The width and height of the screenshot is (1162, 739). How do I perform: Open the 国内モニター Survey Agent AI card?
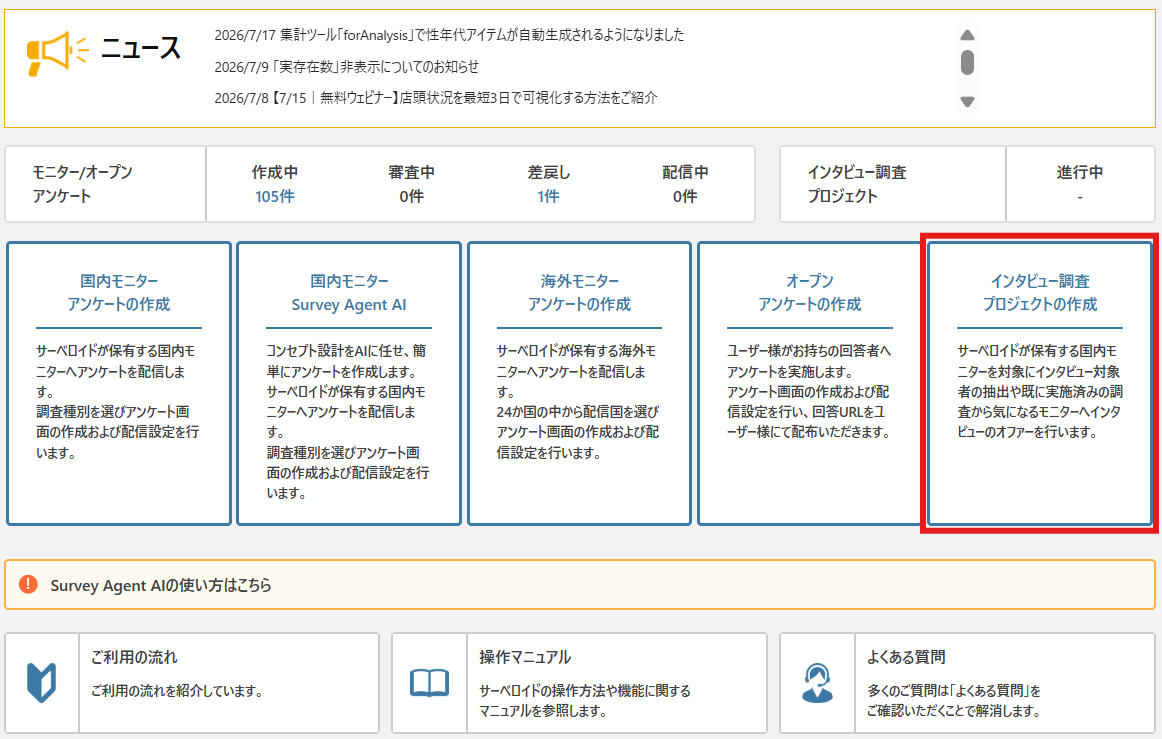pos(349,383)
